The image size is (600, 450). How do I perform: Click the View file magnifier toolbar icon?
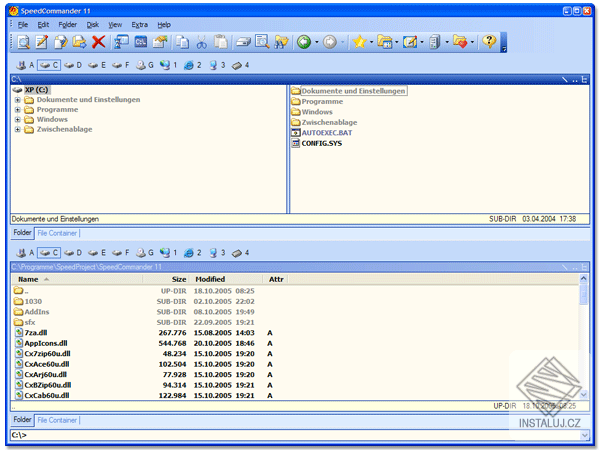pyautogui.click(x=24, y=42)
